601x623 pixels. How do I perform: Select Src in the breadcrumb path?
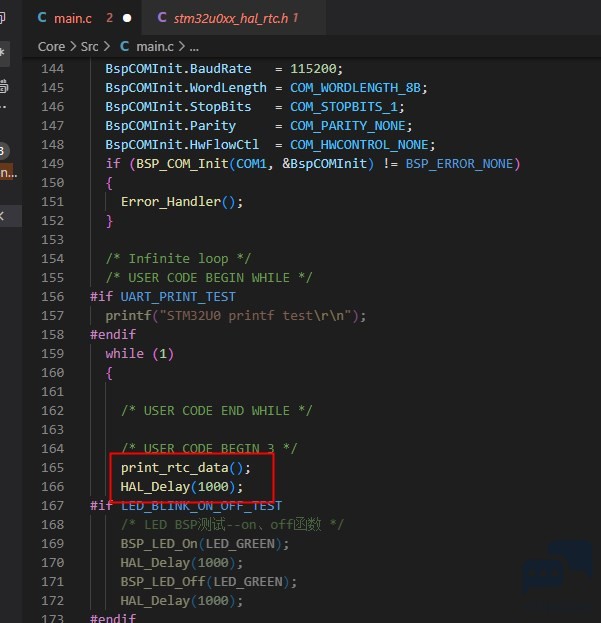click(89, 47)
